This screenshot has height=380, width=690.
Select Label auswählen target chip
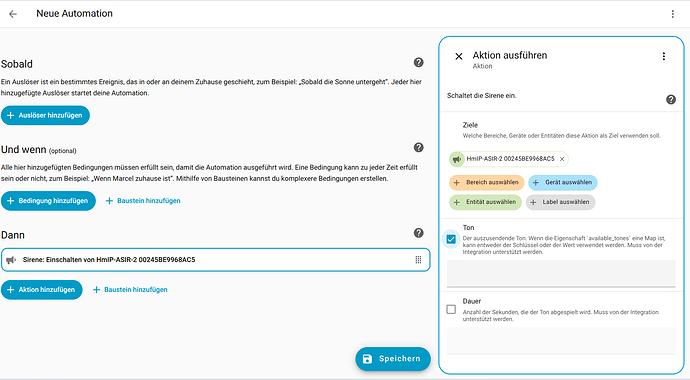click(560, 202)
